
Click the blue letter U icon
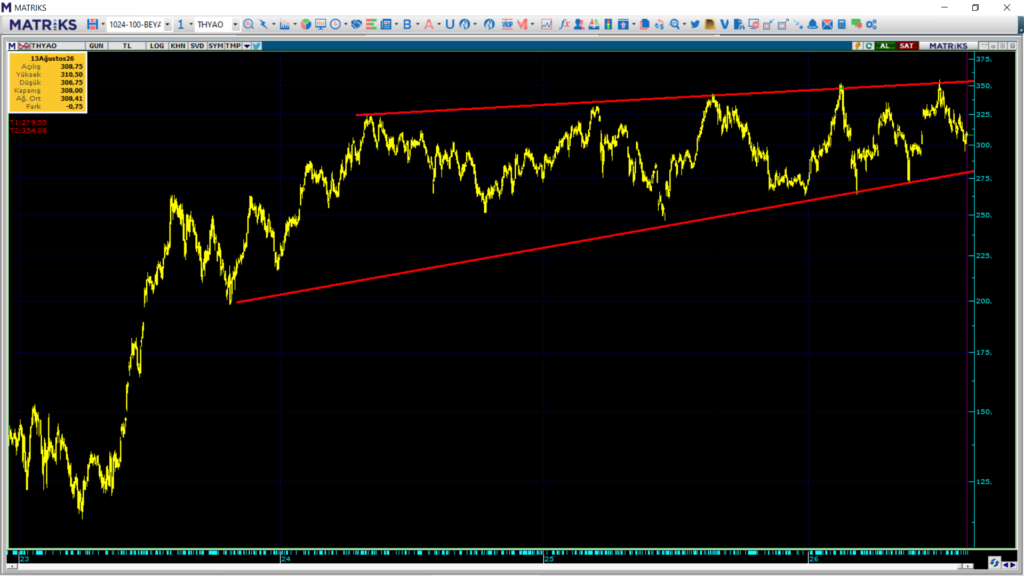point(449,24)
